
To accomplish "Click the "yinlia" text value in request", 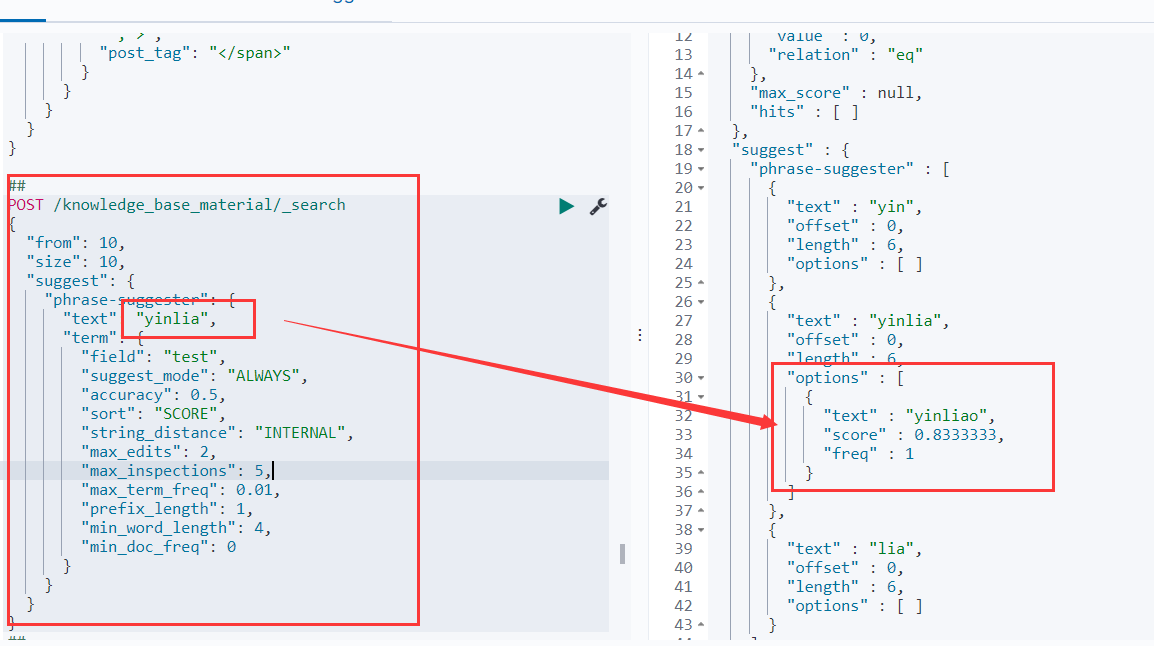I will (175, 319).
